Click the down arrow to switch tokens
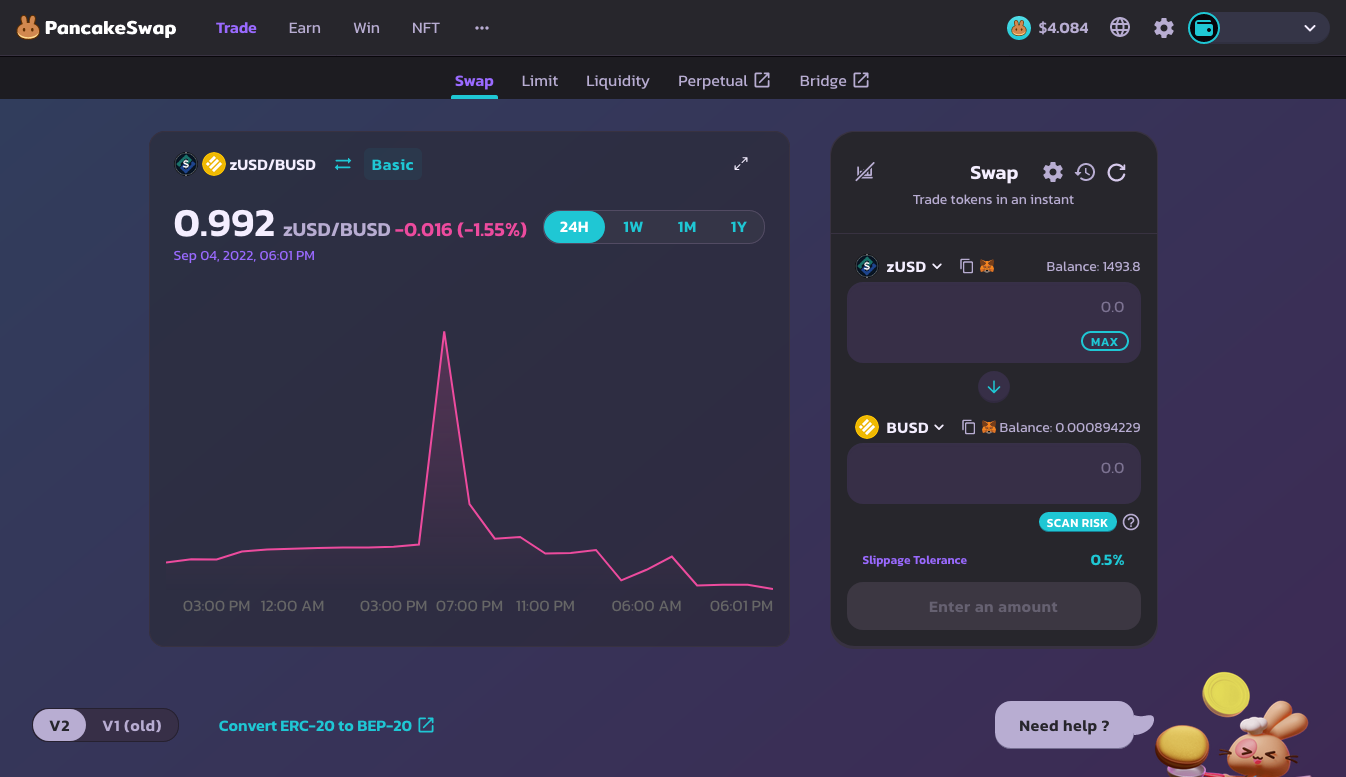This screenshot has height=777, width=1346. pos(994,386)
